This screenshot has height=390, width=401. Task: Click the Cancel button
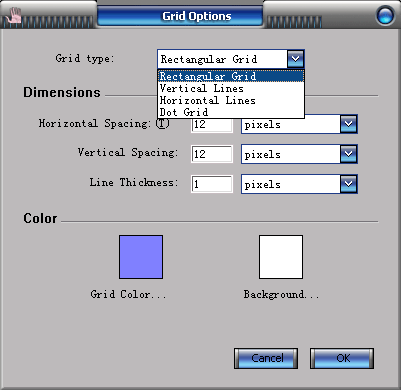266,358
